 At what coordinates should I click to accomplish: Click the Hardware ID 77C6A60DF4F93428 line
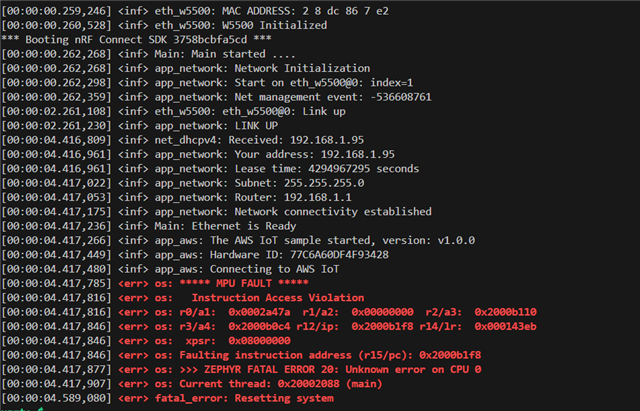(x=195, y=255)
